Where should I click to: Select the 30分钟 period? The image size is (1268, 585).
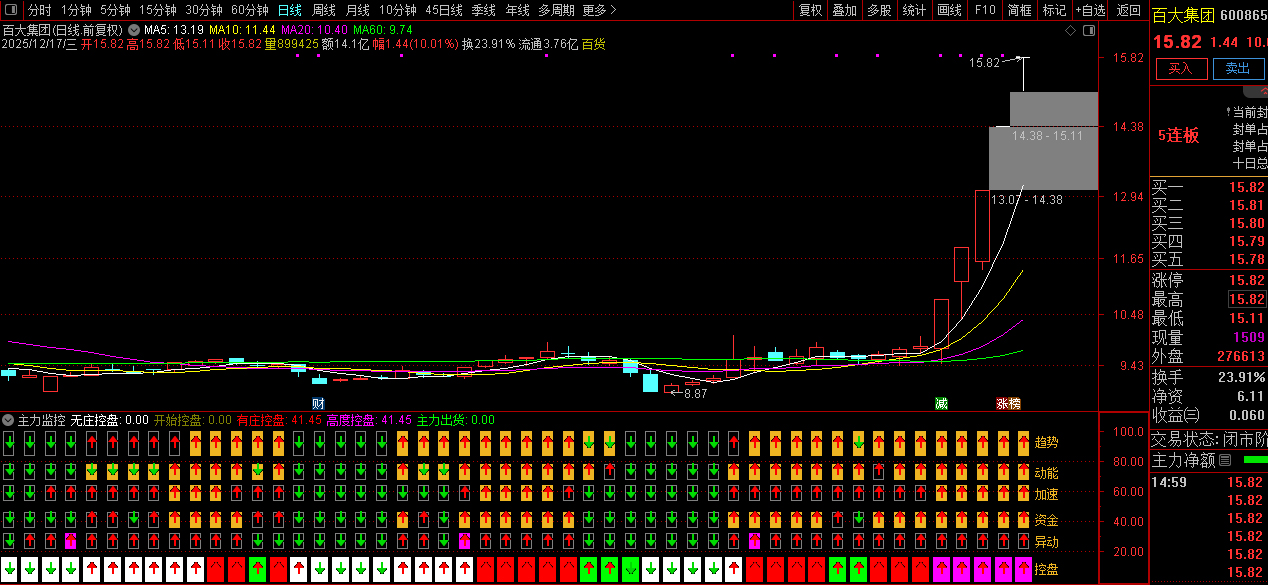pyautogui.click(x=203, y=10)
